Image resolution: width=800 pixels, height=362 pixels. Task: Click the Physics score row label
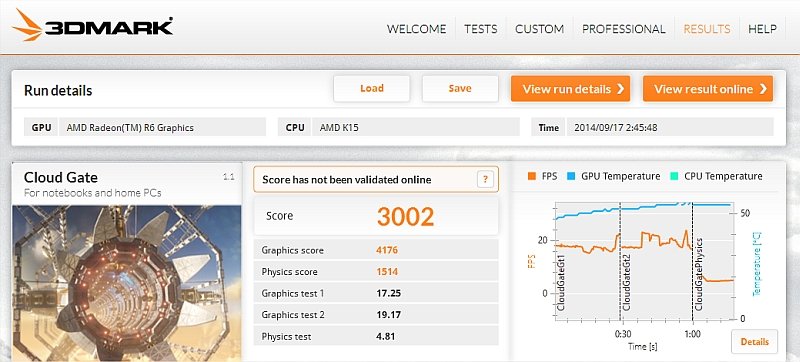[289, 272]
